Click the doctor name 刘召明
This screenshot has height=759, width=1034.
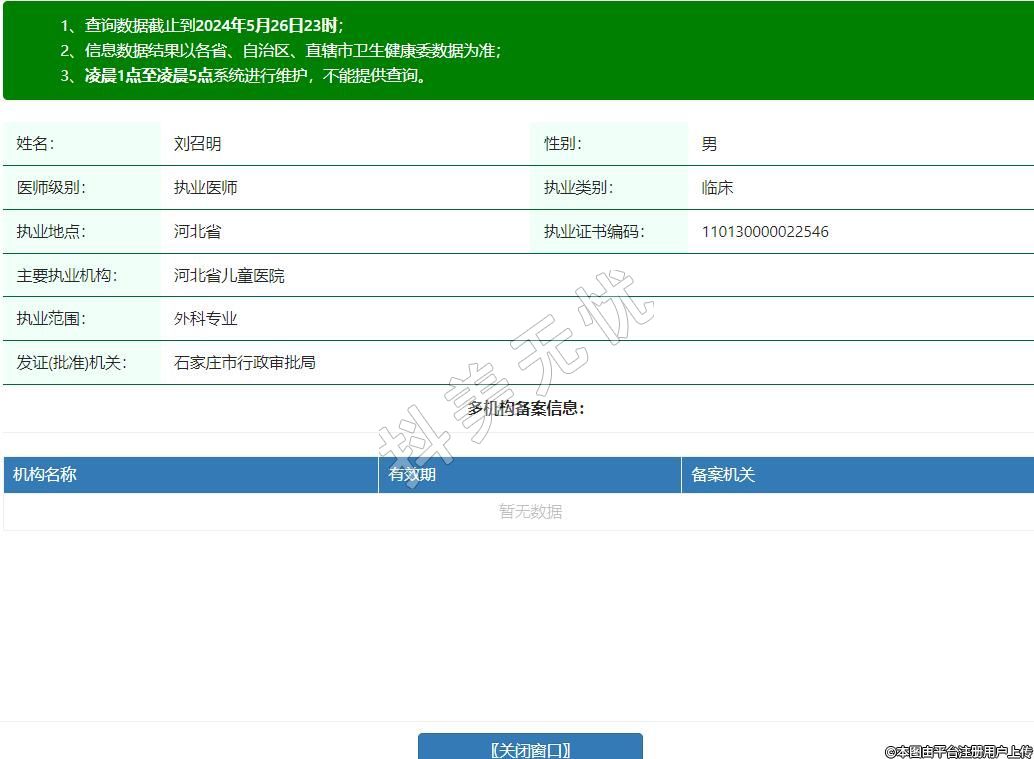tap(197, 144)
